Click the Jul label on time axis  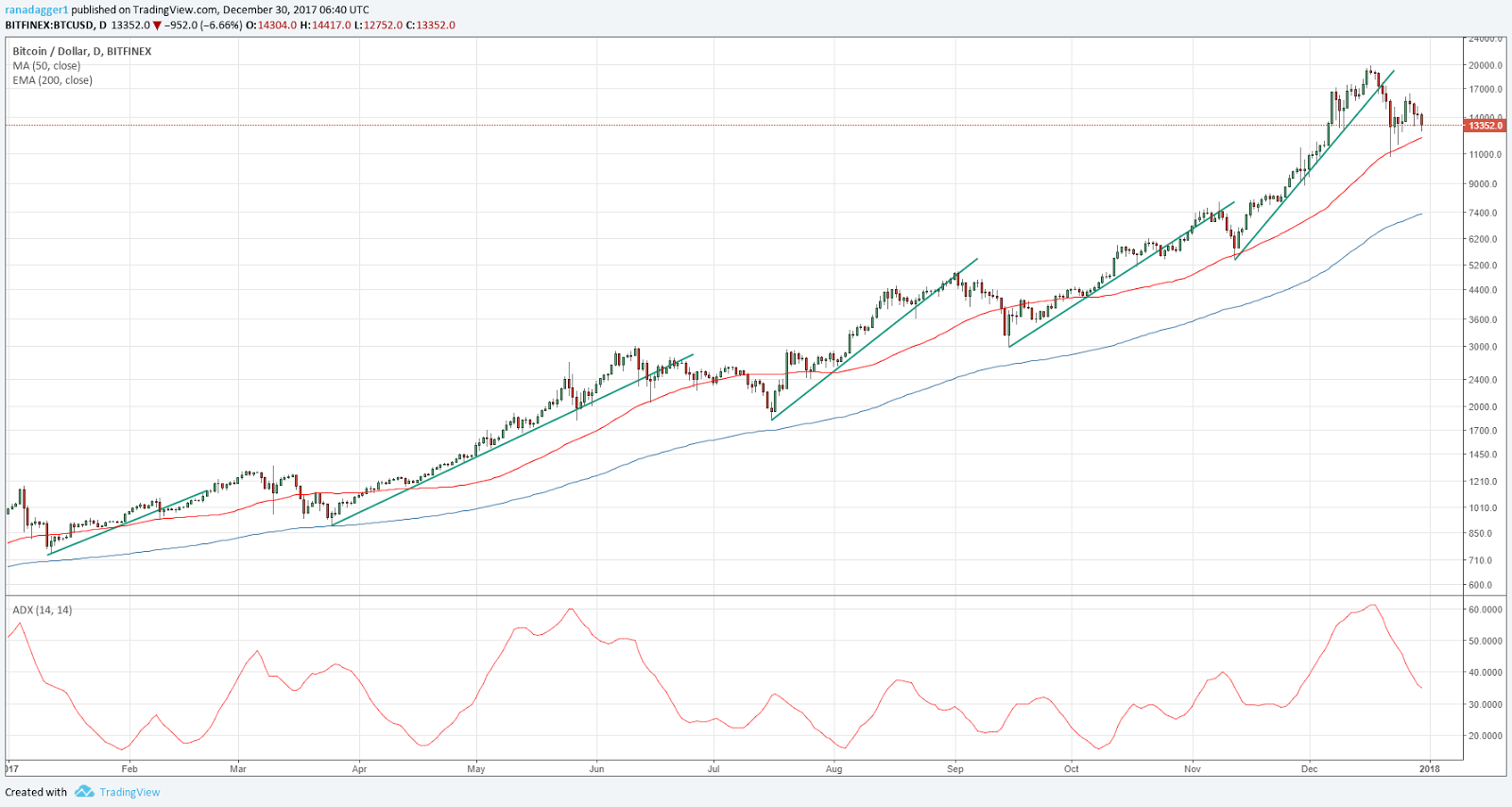713,769
